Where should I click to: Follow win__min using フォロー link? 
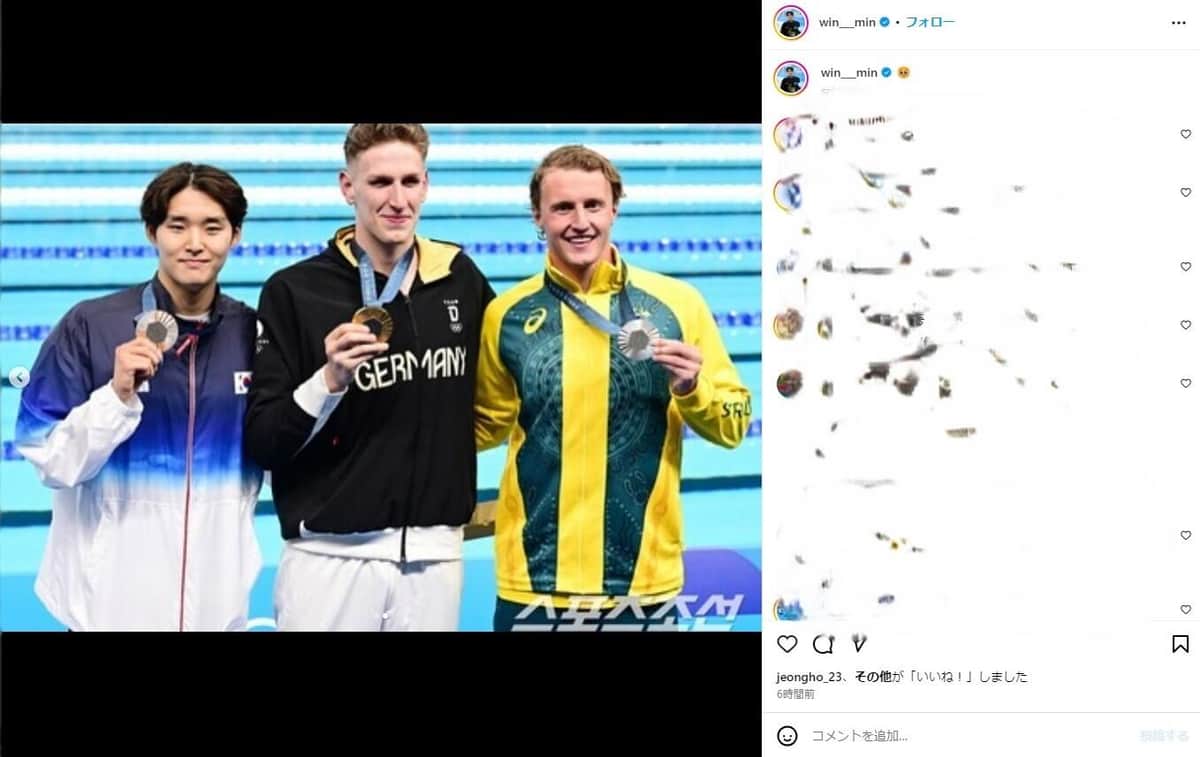point(930,22)
